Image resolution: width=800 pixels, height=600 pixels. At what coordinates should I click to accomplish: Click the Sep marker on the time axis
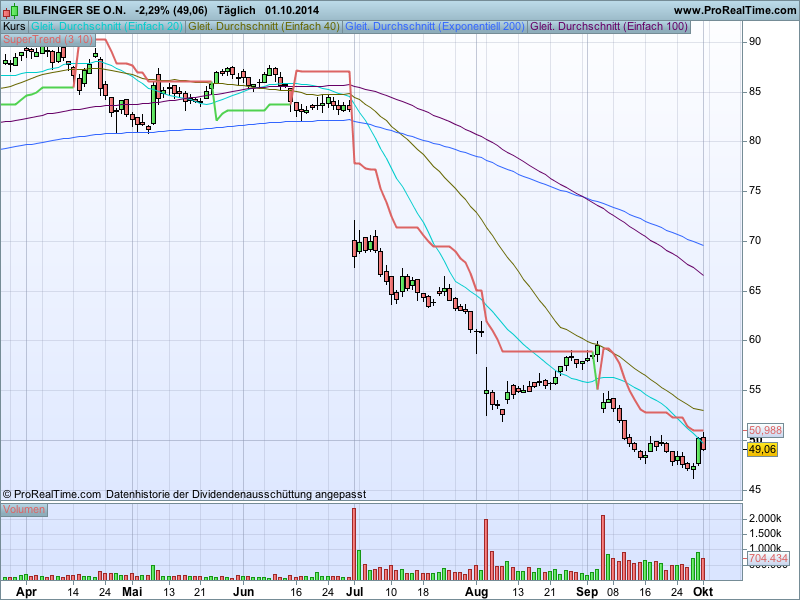[x=590, y=591]
